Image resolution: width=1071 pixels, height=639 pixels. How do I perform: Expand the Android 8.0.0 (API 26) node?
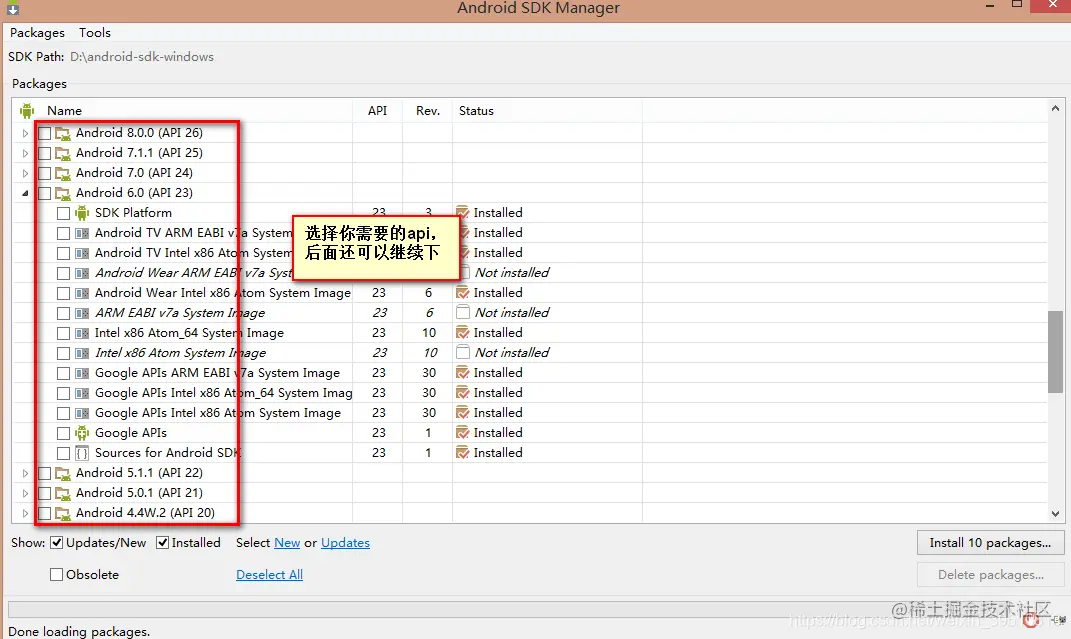click(x=25, y=133)
